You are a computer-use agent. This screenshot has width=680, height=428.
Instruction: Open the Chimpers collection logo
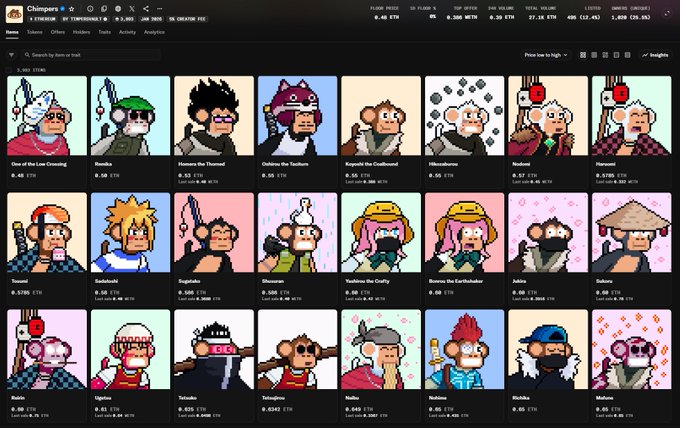coord(14,14)
